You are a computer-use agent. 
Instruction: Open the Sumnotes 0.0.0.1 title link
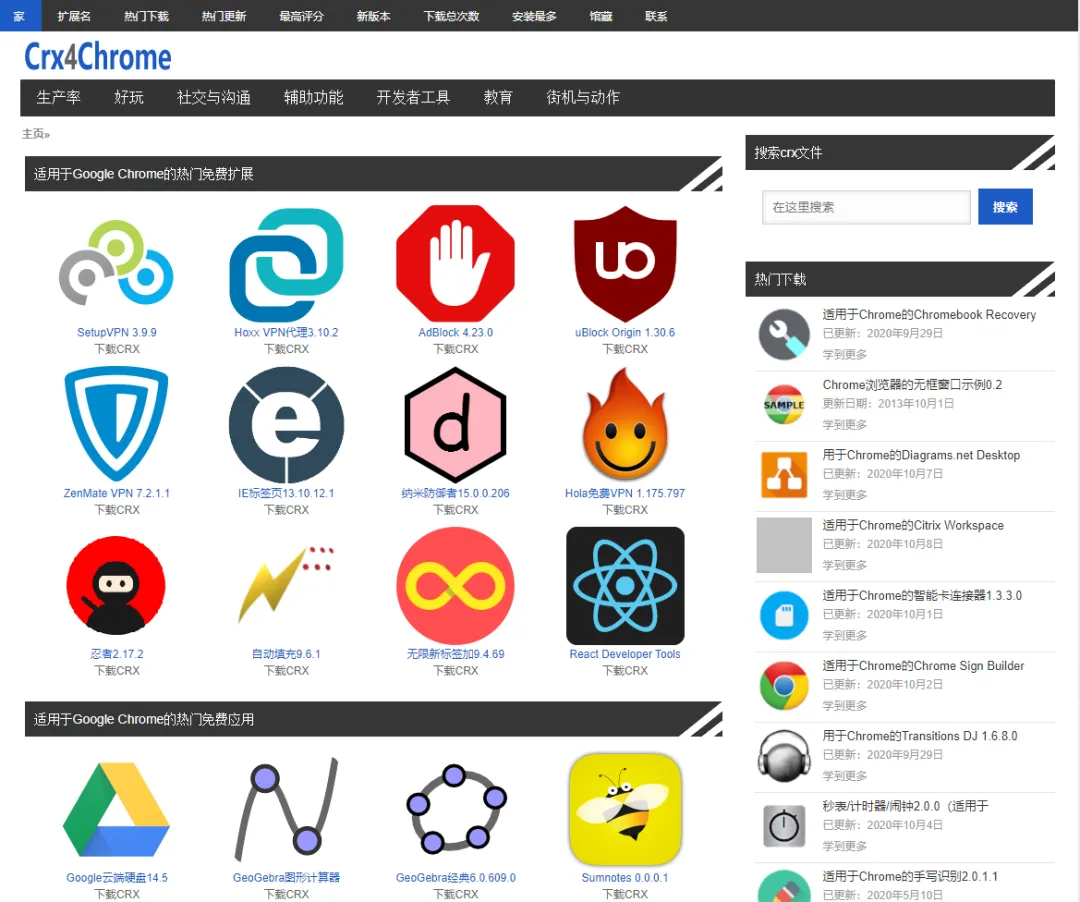click(625, 878)
